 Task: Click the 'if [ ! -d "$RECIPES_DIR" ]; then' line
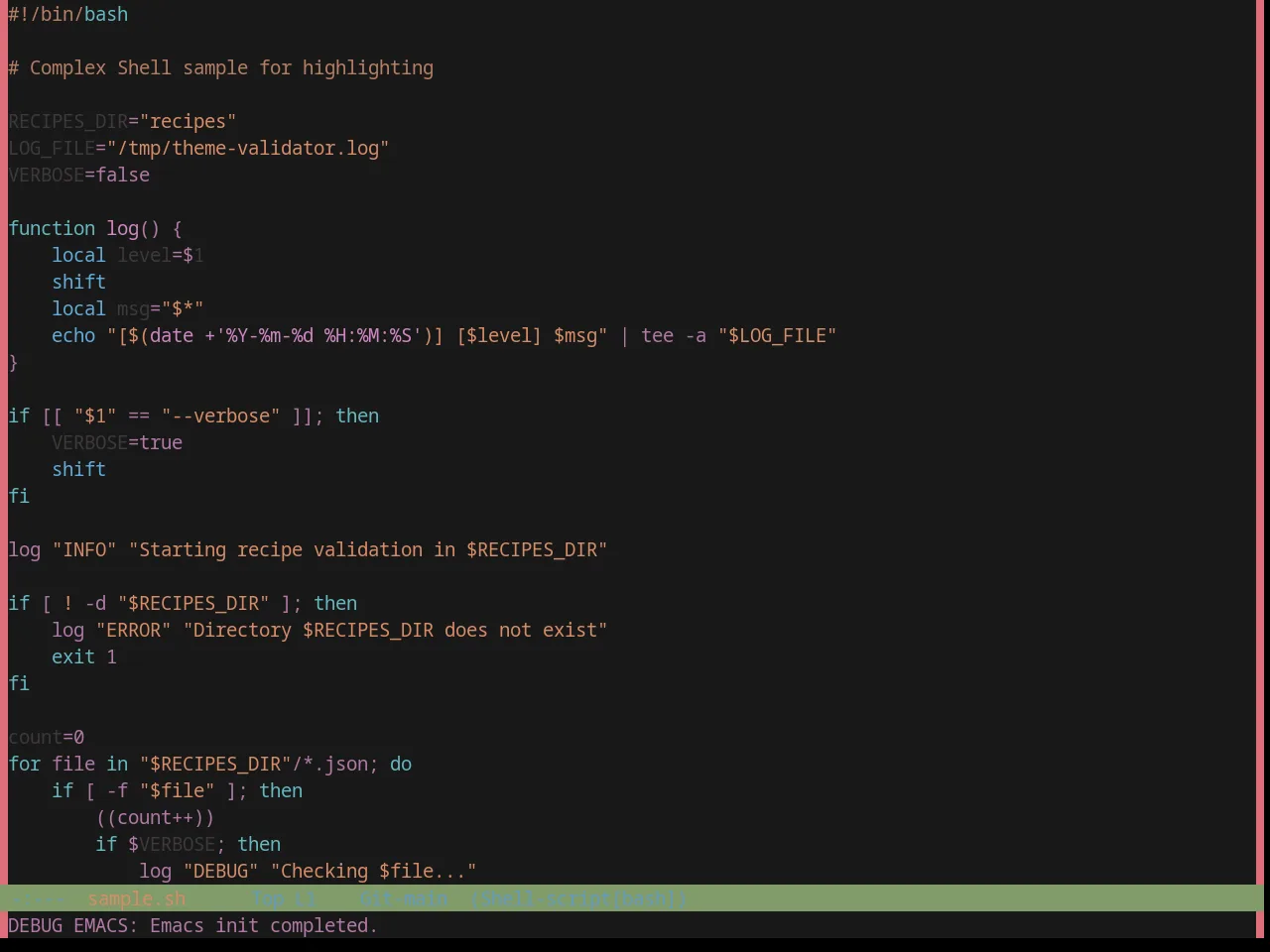click(x=183, y=603)
